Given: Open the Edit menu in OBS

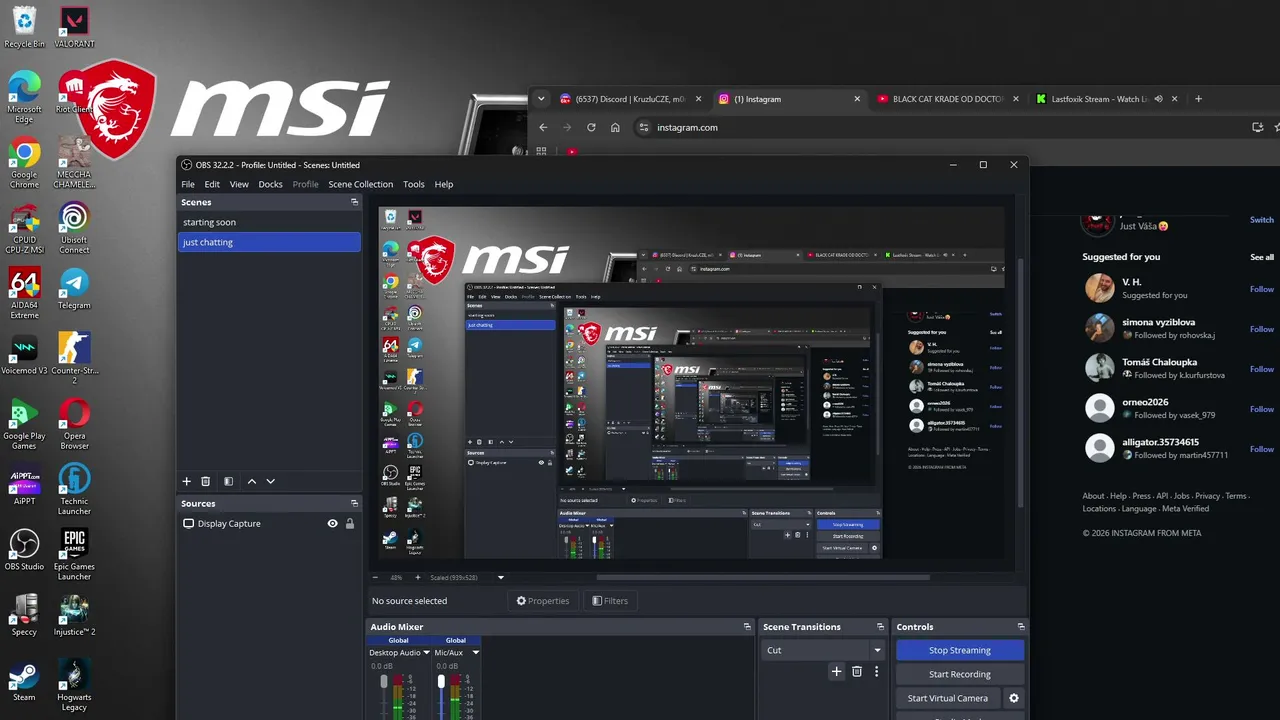Looking at the screenshot, I should [212, 184].
